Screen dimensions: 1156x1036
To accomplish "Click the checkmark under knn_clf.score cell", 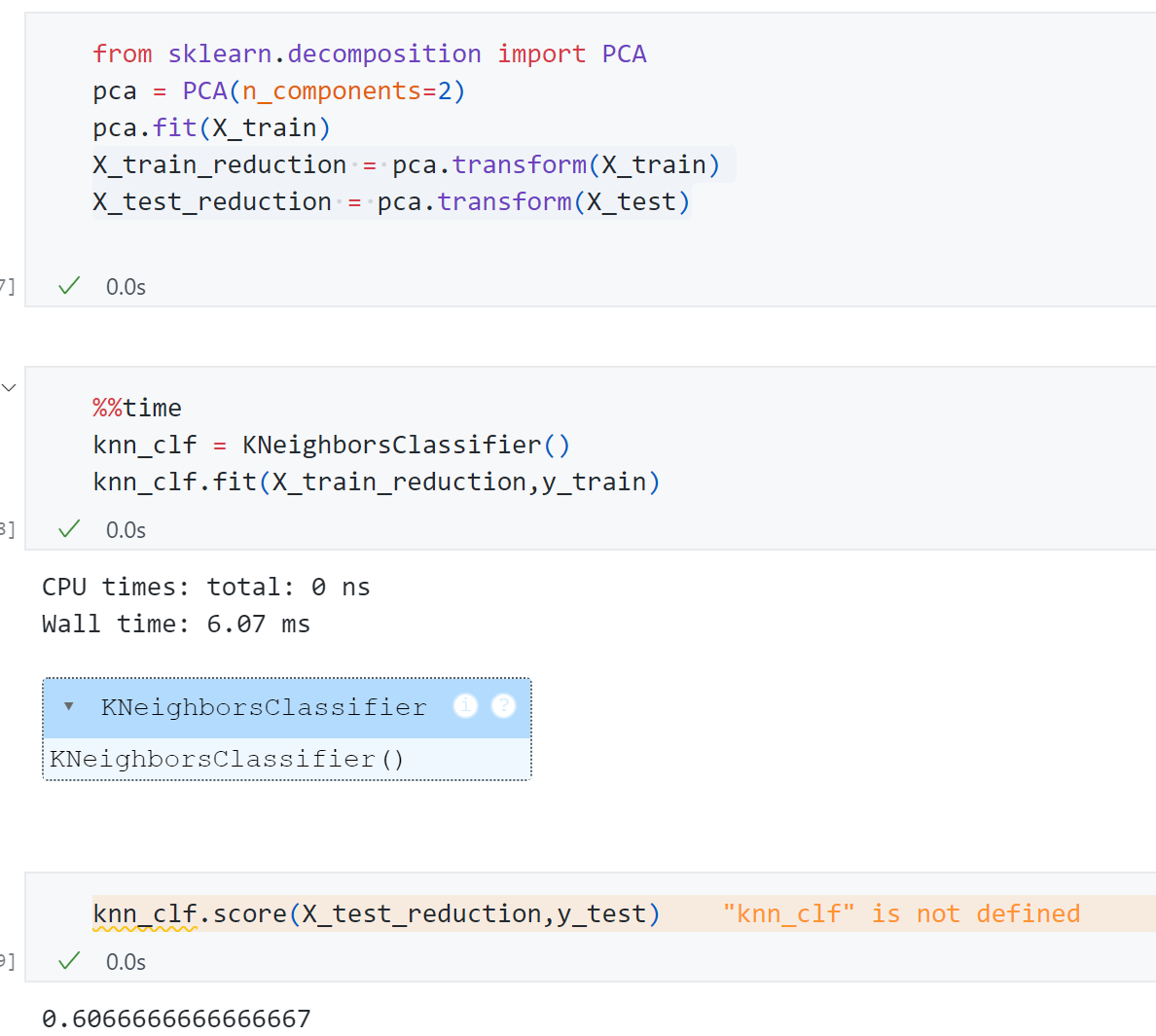I will (69, 961).
